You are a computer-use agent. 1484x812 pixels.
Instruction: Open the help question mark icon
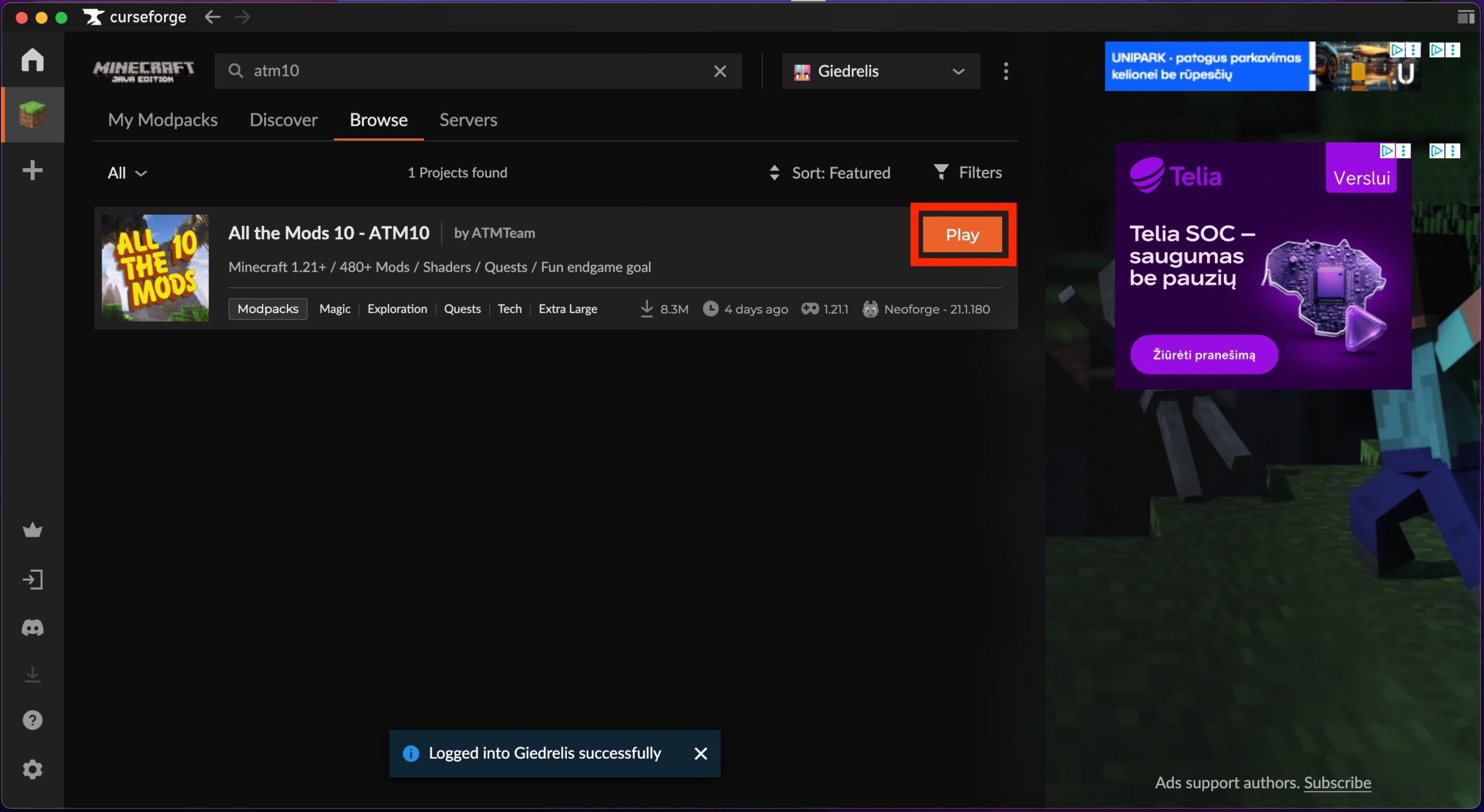click(x=32, y=720)
